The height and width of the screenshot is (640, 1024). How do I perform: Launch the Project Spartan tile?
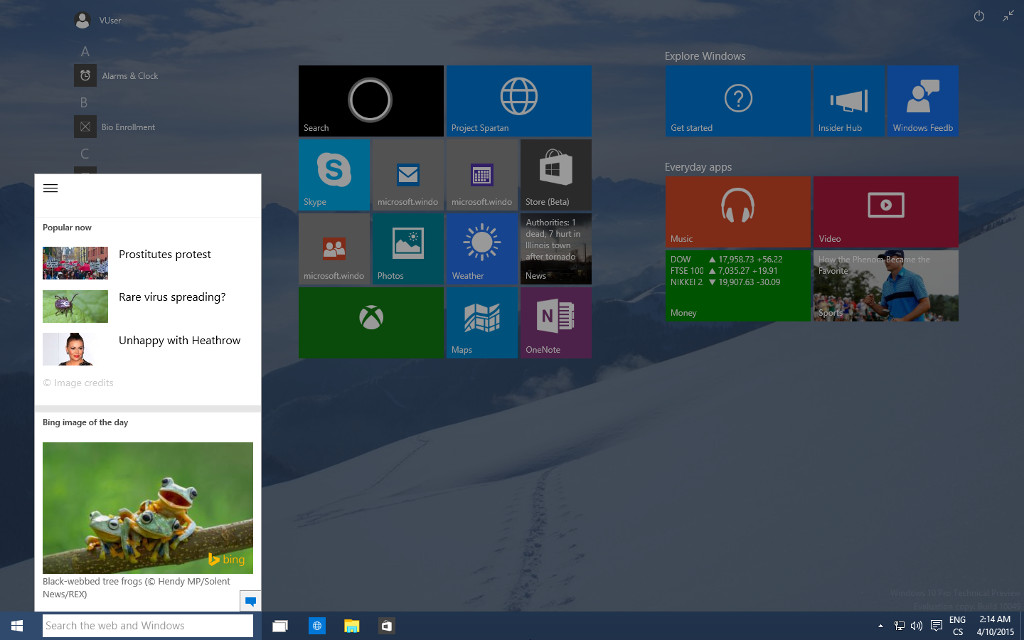click(x=519, y=101)
